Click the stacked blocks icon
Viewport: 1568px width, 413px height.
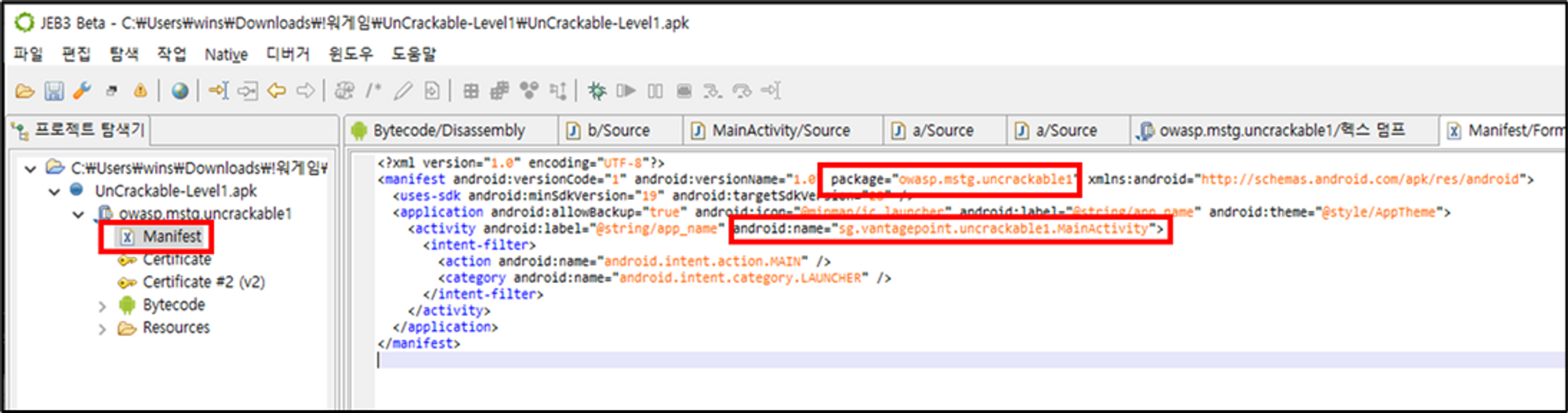[x=499, y=91]
